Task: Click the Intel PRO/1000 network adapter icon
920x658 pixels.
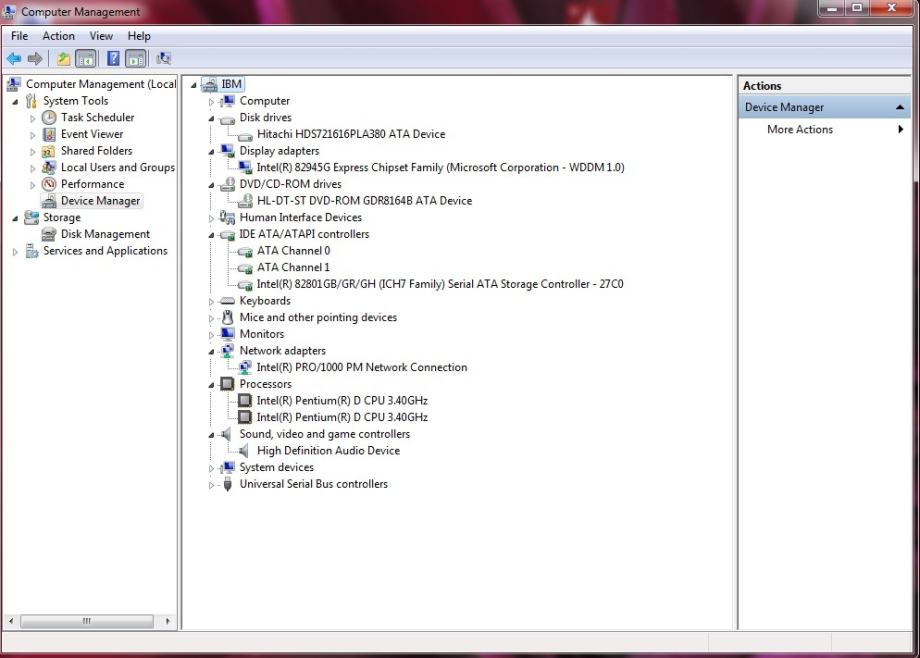Action: pos(245,367)
